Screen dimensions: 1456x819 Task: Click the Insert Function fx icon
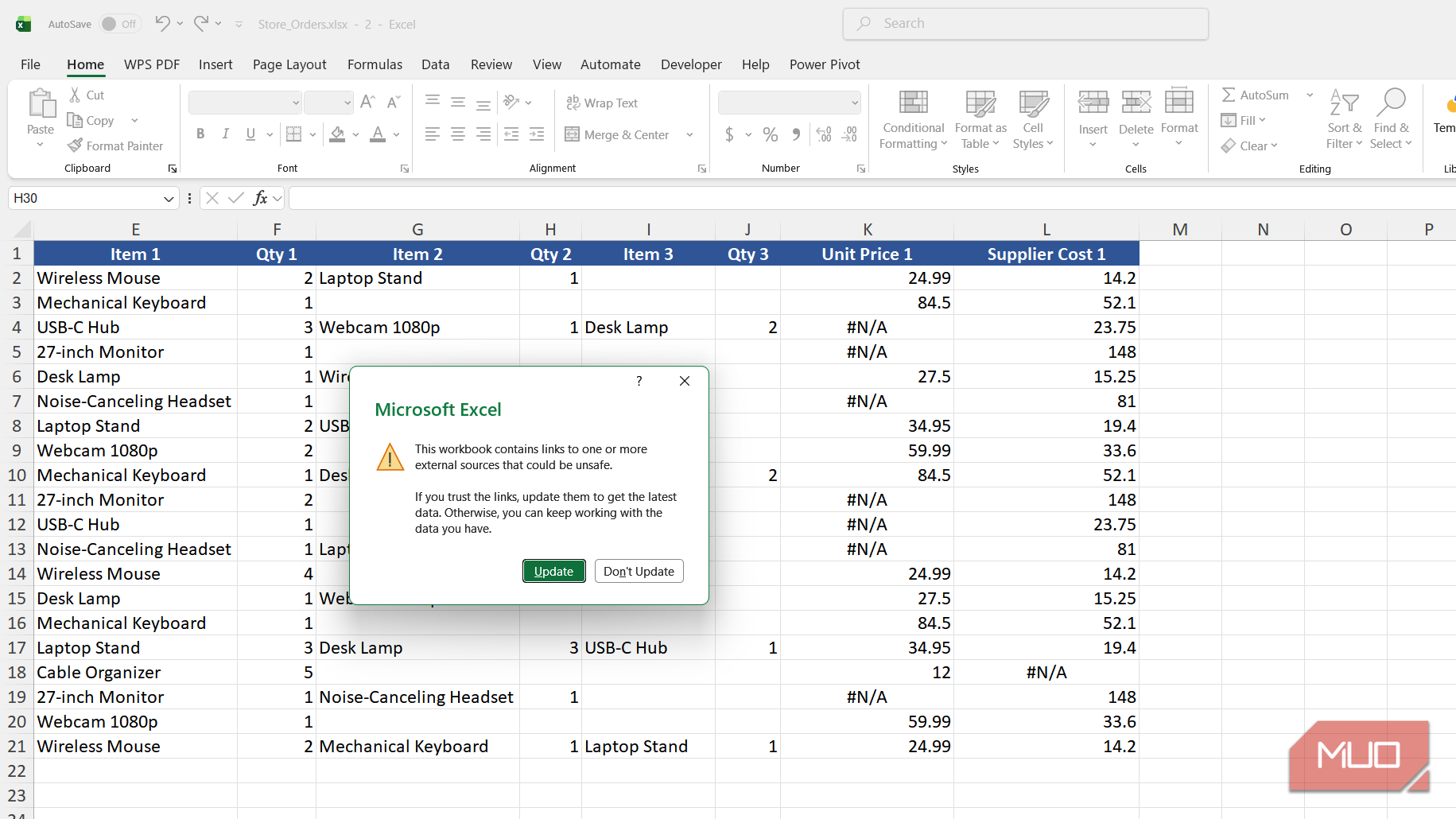click(x=260, y=198)
